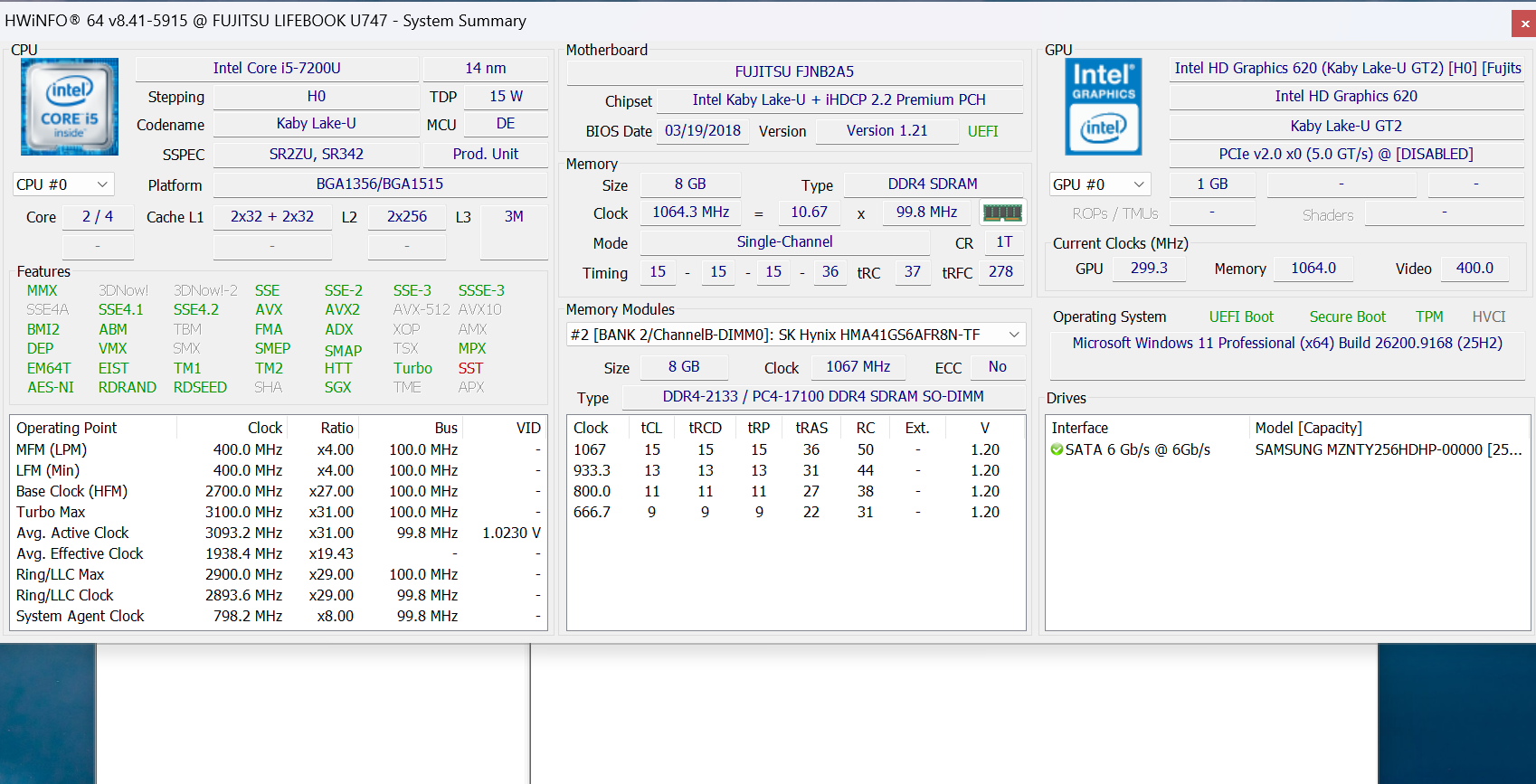Image resolution: width=1536 pixels, height=784 pixels.
Task: Click the TPM indicator
Action: point(1429,316)
